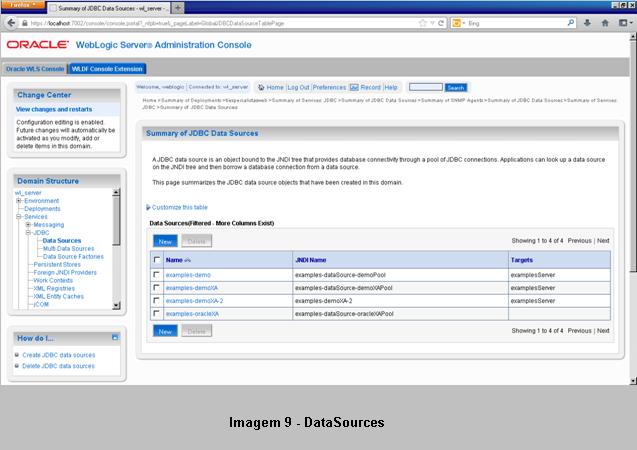Open Help in the console toolbar
The height and width of the screenshot is (450, 637).
coord(391,87)
